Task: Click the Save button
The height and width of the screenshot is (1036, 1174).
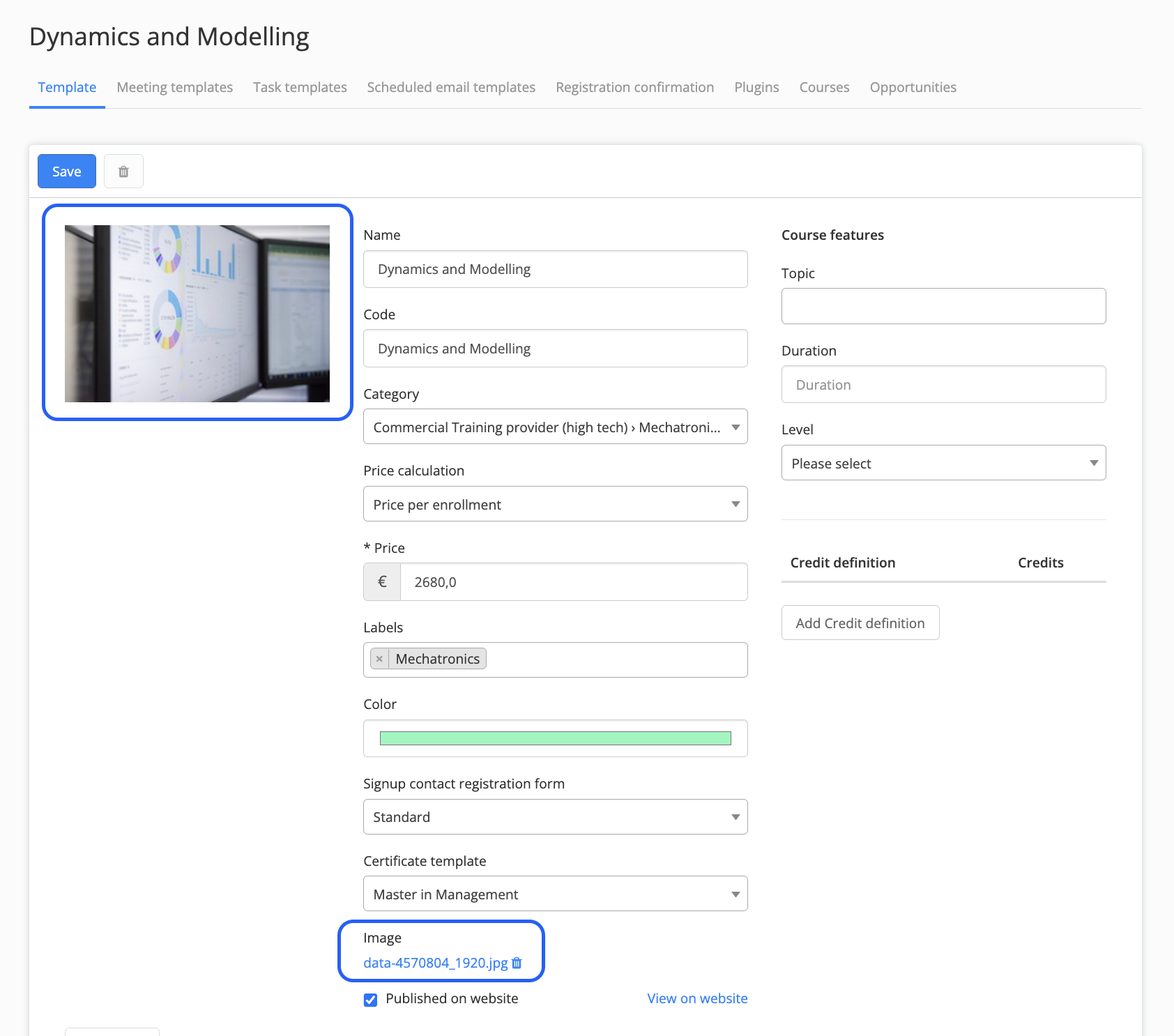Action: [x=67, y=172]
